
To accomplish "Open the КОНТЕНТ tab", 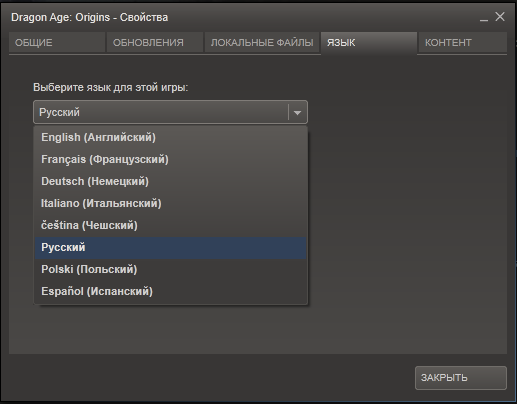I will 463,43.
